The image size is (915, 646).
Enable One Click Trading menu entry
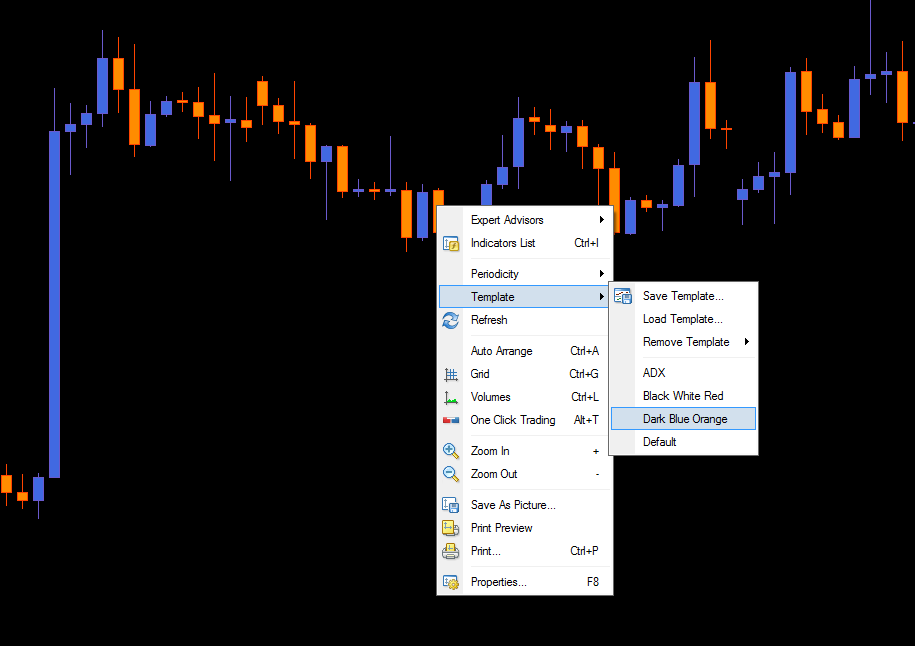click(525, 420)
